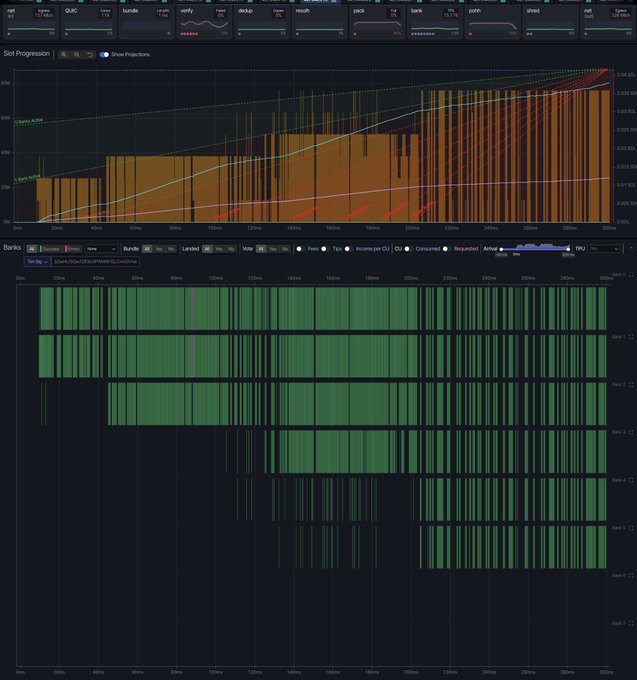Click the Banks section heading
The width and height of the screenshot is (637, 680).
pyautogui.click(x=12, y=247)
